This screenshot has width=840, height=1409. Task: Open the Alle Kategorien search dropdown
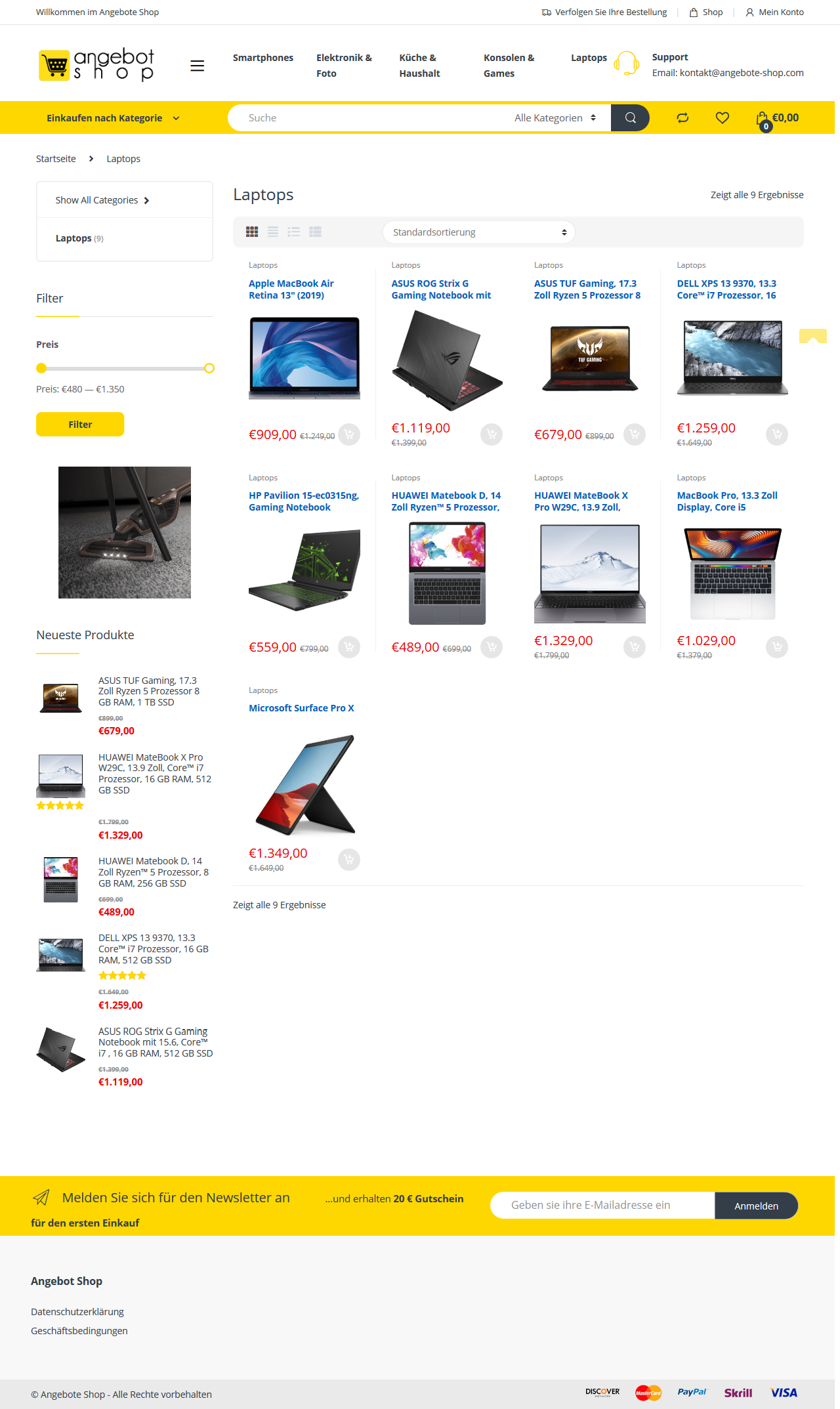pyautogui.click(x=555, y=117)
